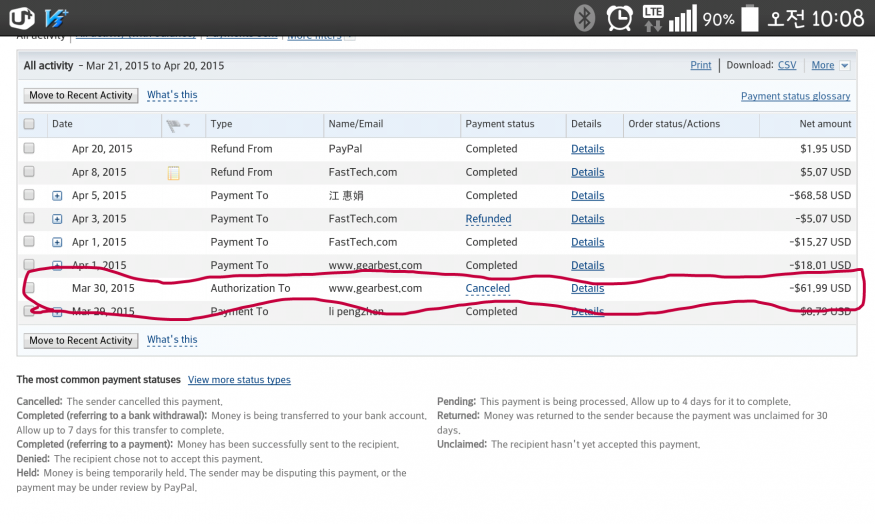This screenshot has width=875, height=524.
Task: Tap the U+ app icon in status bar
Action: click(x=21, y=18)
